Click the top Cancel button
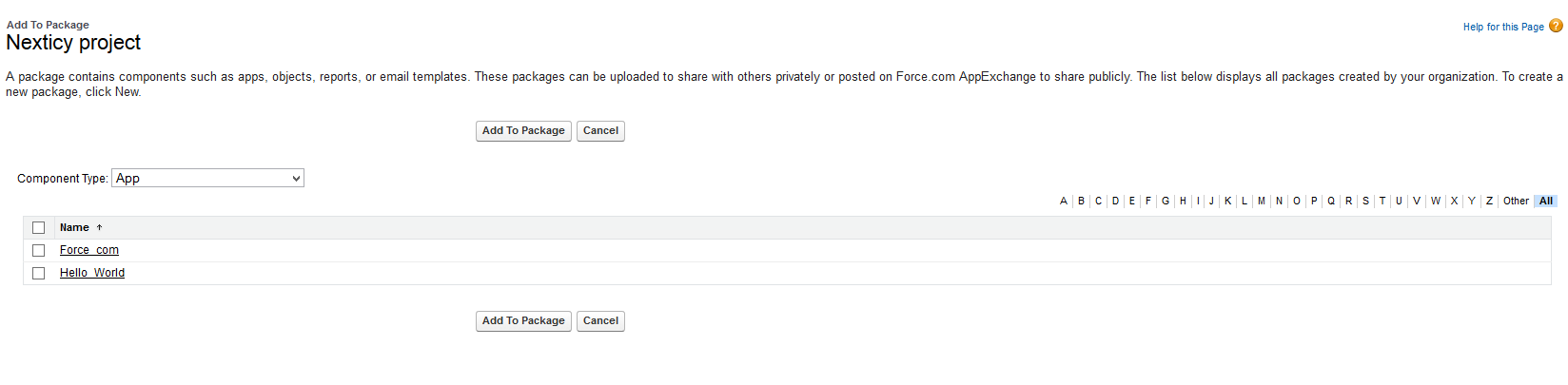This screenshot has width=1568, height=385. pyautogui.click(x=600, y=131)
